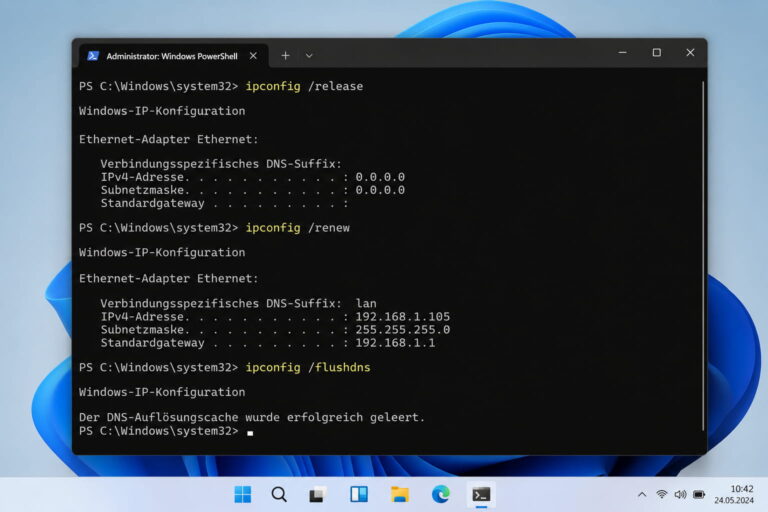Open a new terminal tab
The width and height of the screenshot is (768, 512).
click(x=286, y=56)
